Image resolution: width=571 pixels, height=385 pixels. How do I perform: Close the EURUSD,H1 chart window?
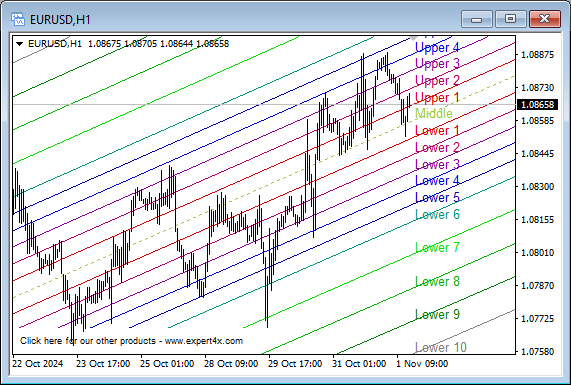click(x=545, y=19)
